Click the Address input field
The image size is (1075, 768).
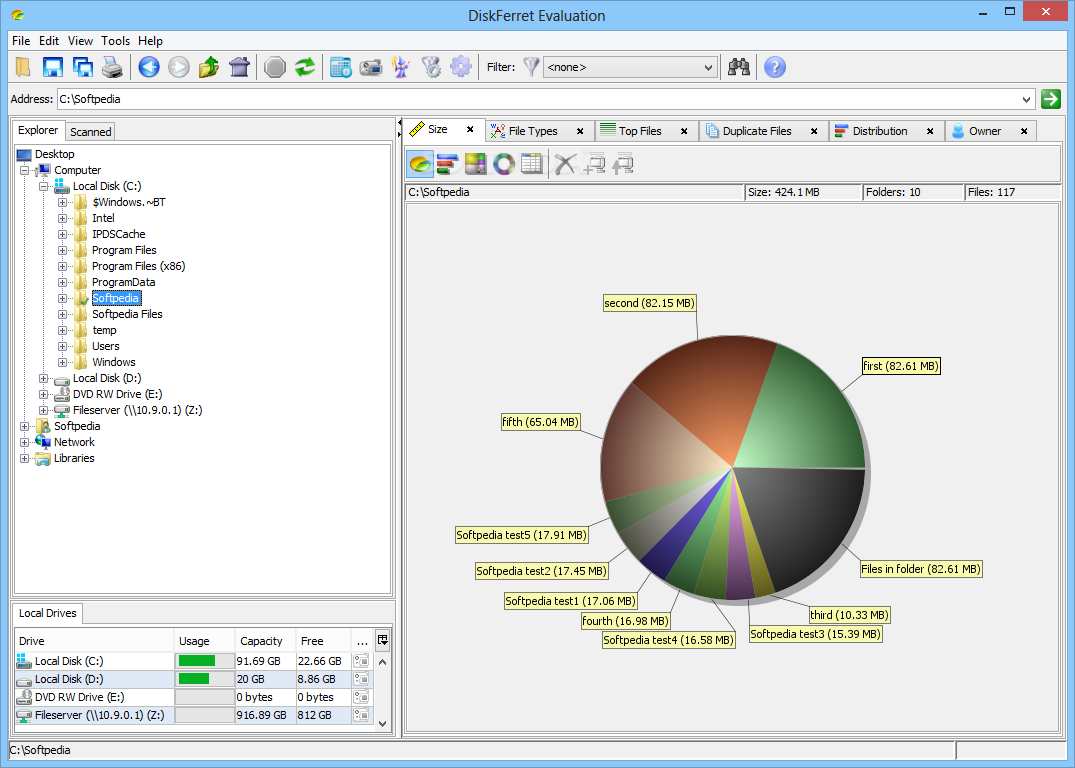[x=540, y=99]
